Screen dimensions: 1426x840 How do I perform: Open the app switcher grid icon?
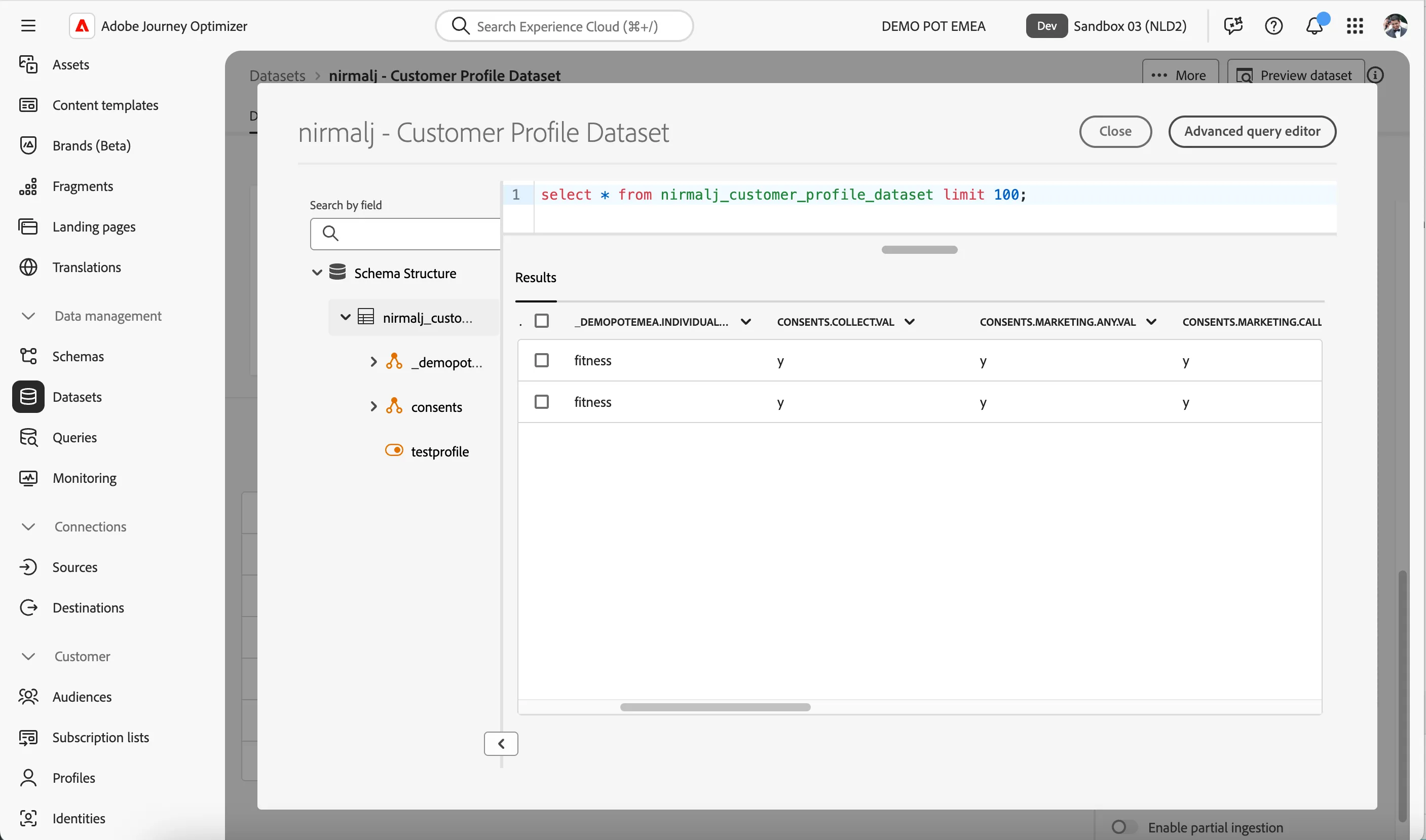(x=1355, y=26)
